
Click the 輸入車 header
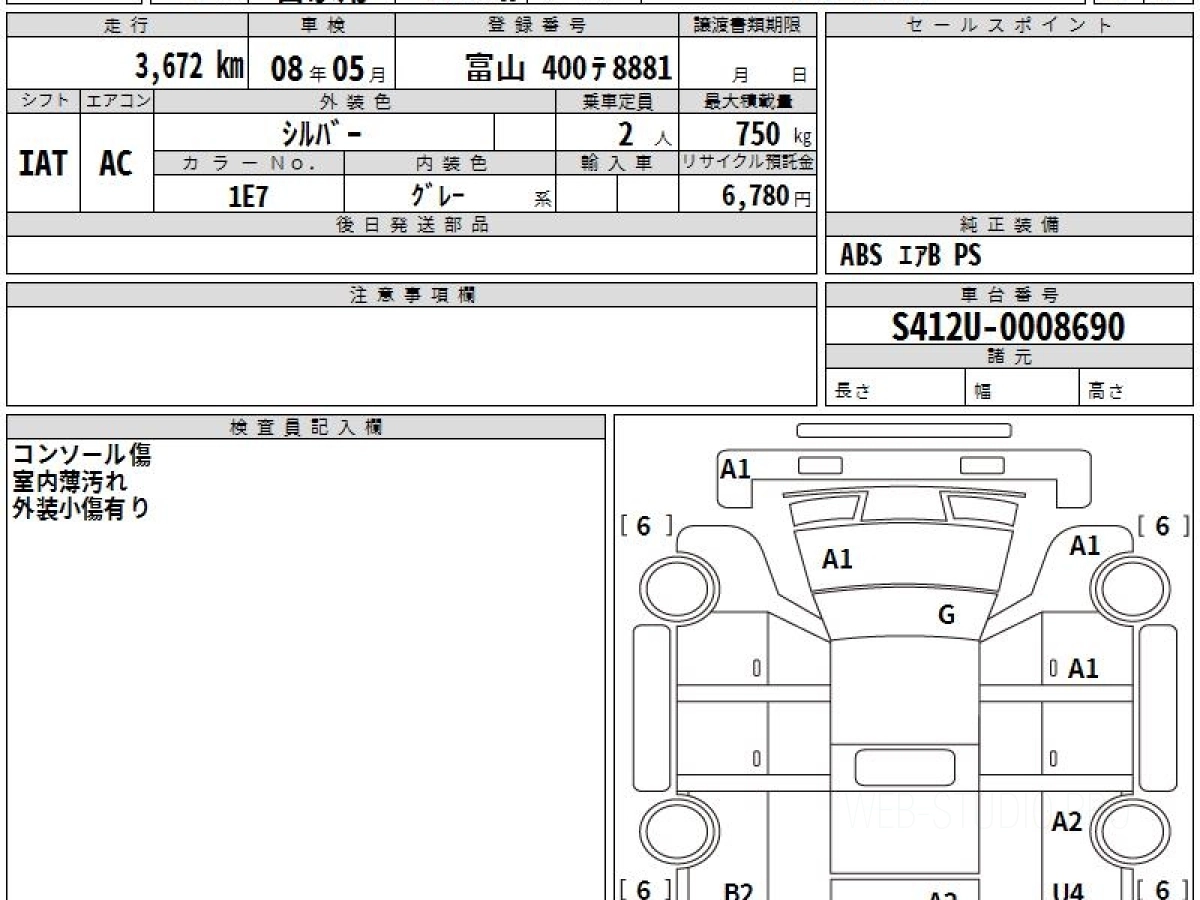tap(617, 163)
